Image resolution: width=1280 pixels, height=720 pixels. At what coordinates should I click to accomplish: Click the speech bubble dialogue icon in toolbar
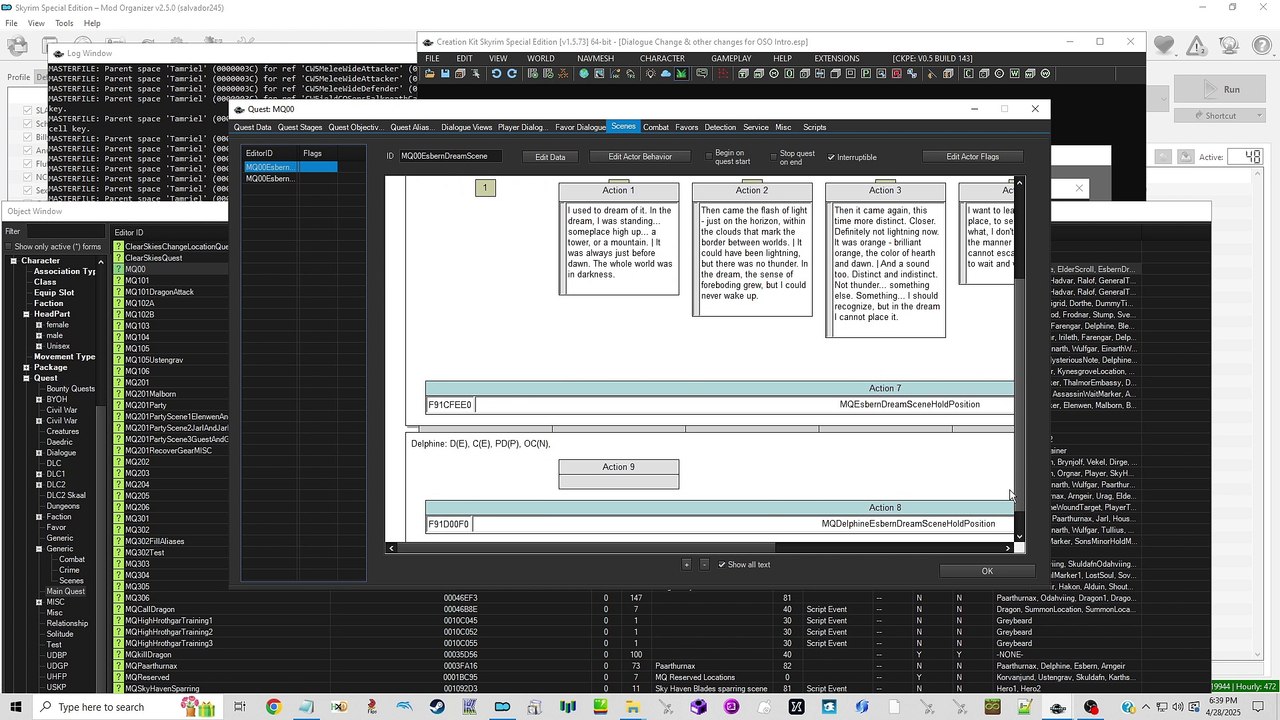(702, 74)
